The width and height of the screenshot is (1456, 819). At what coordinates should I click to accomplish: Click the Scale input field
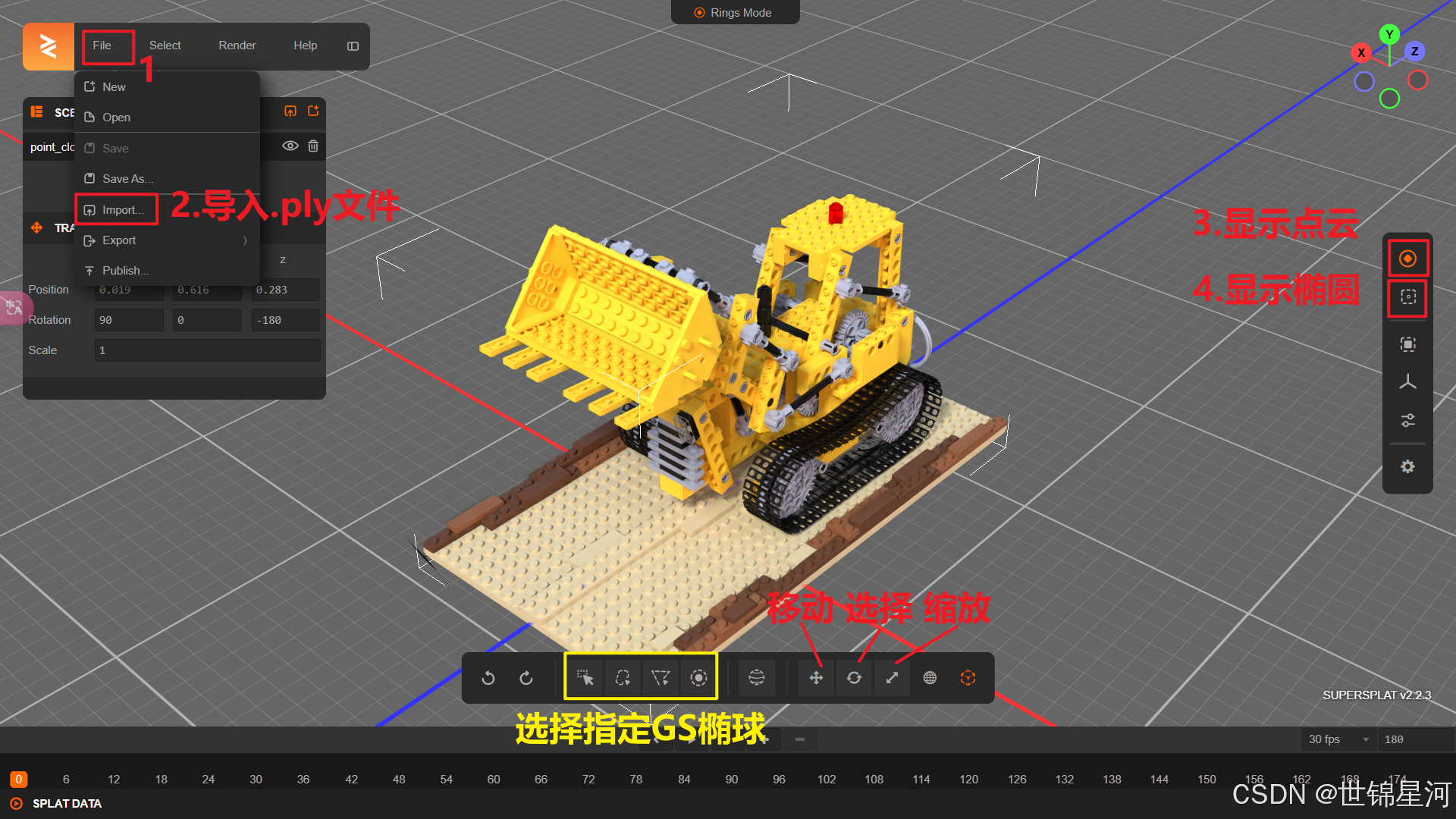coord(207,350)
